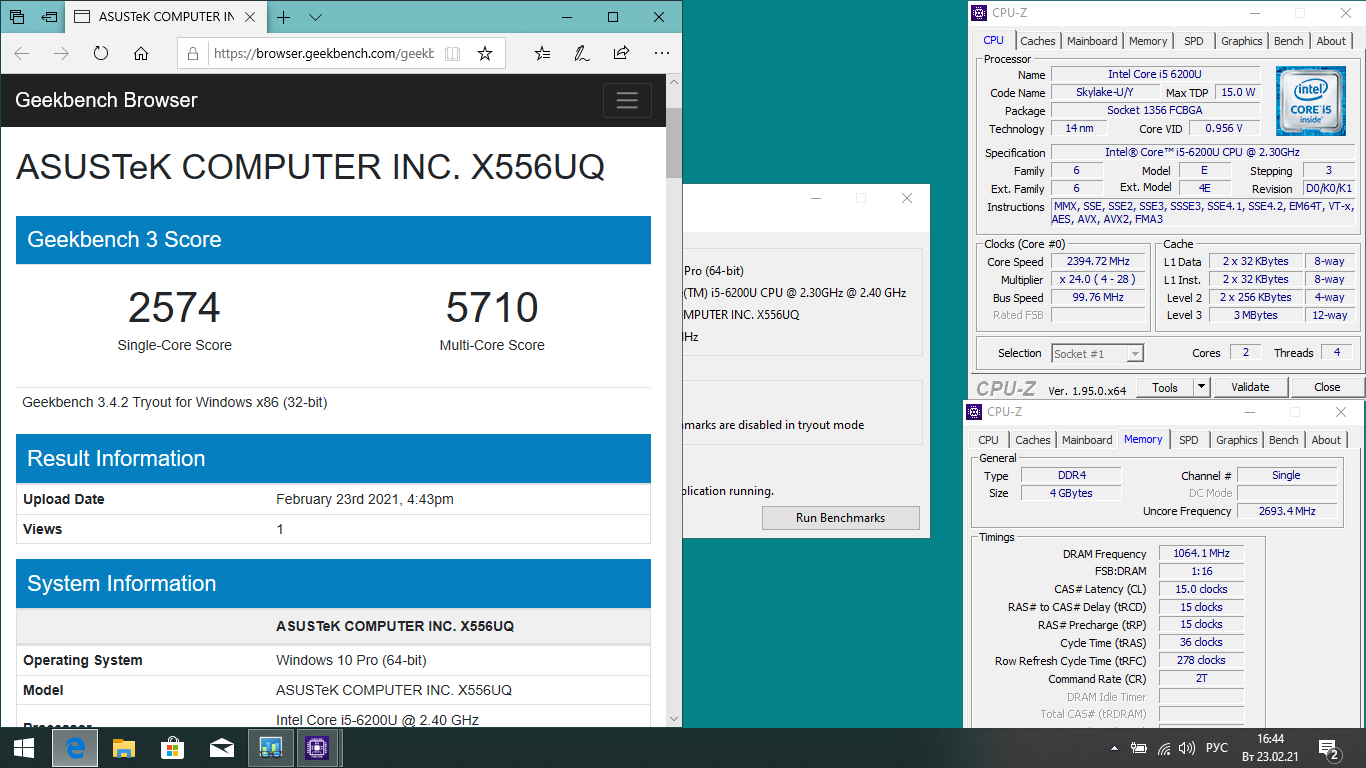The width and height of the screenshot is (1366, 768).
Task: Select SPD tab in lower CPU-Z window
Action: [1189, 440]
